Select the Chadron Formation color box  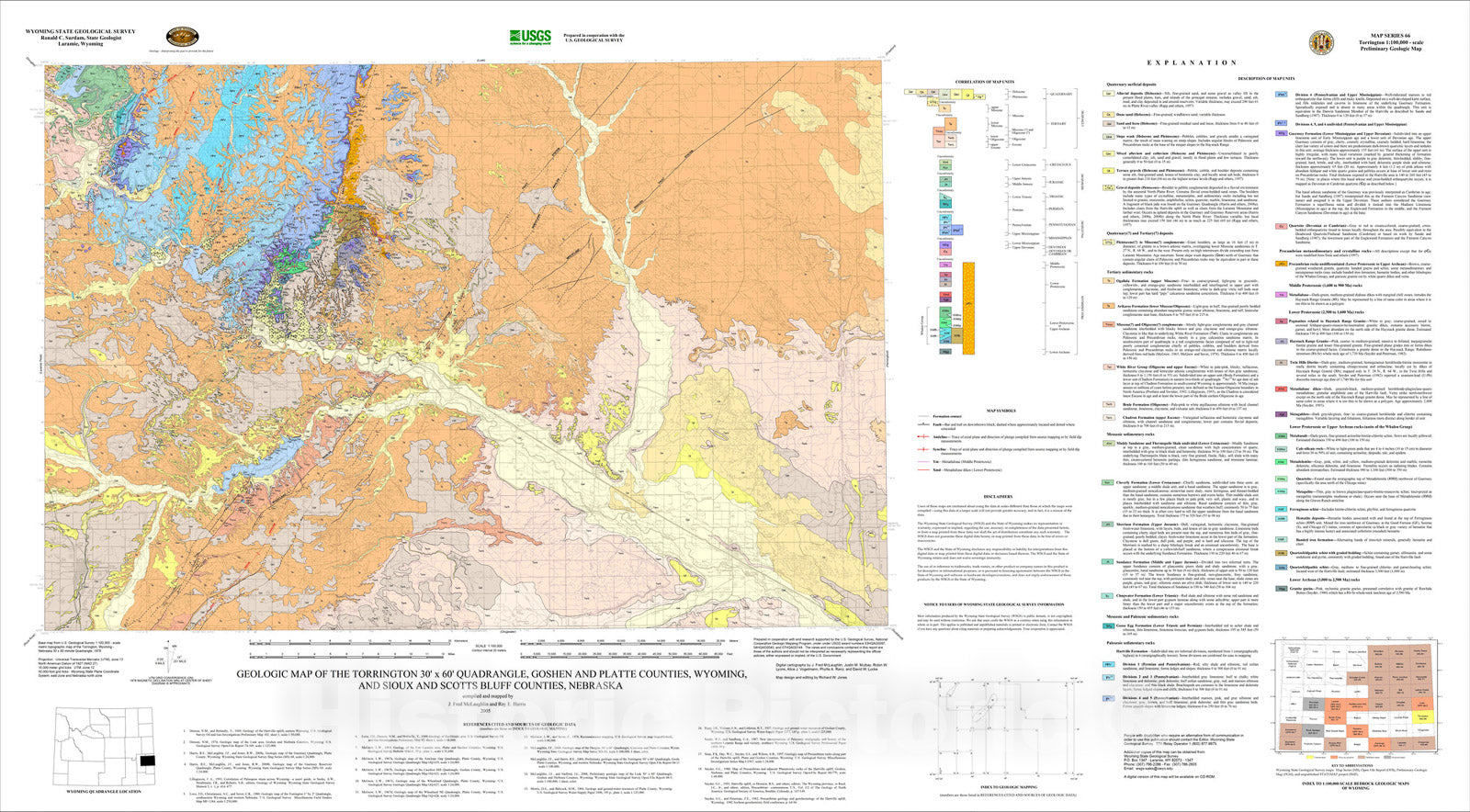click(x=1109, y=416)
